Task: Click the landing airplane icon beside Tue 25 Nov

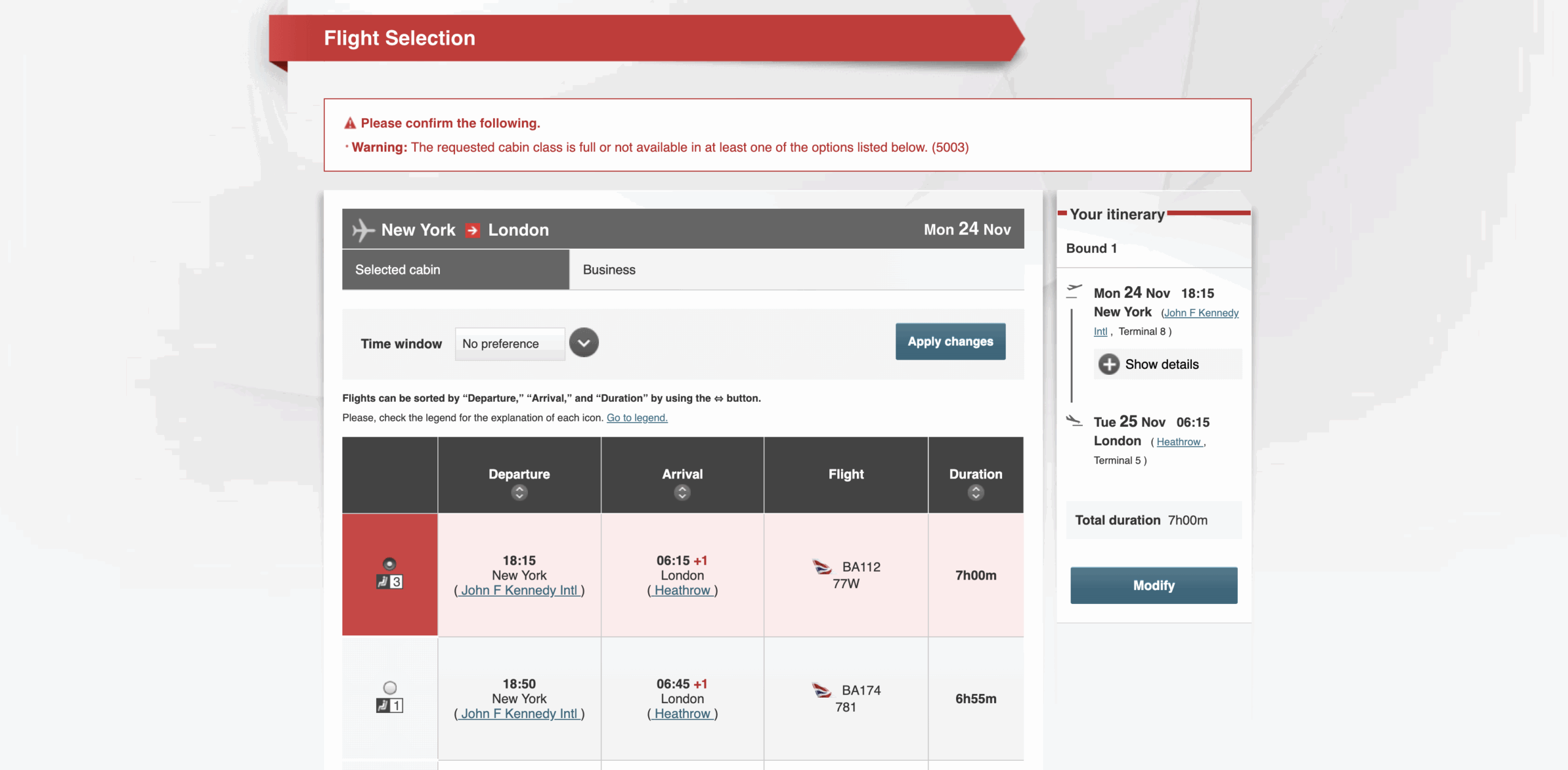Action: coord(1074,421)
